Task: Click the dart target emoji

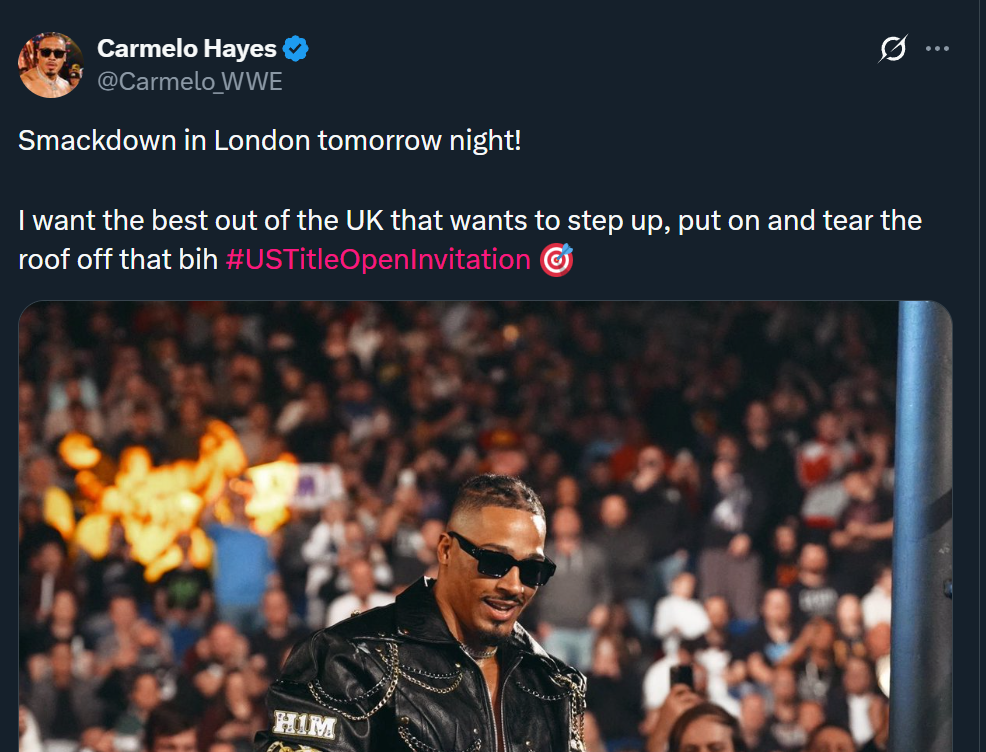Action: coord(557,260)
